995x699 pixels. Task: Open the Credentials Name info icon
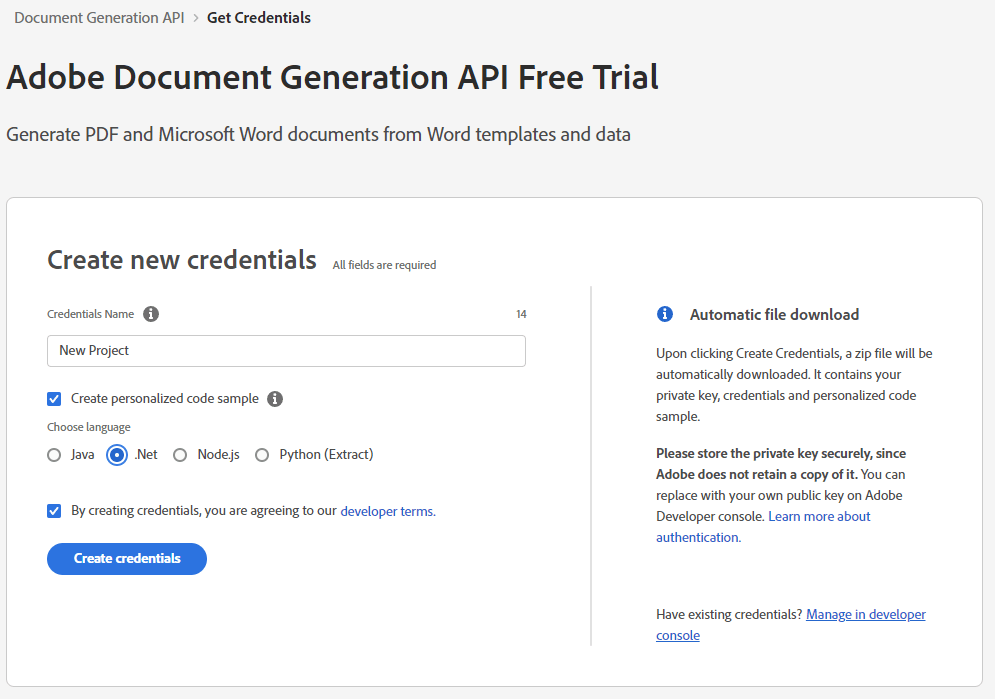151,314
